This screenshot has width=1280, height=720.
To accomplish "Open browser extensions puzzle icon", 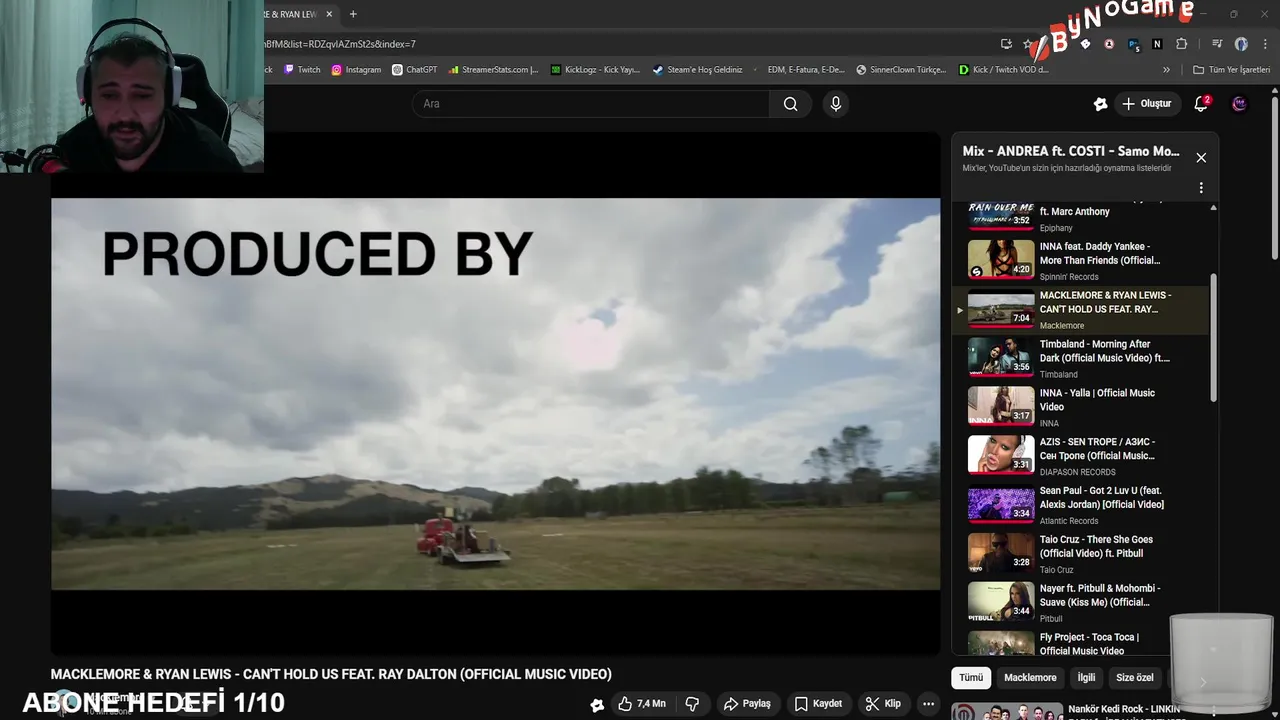I will [x=1182, y=44].
